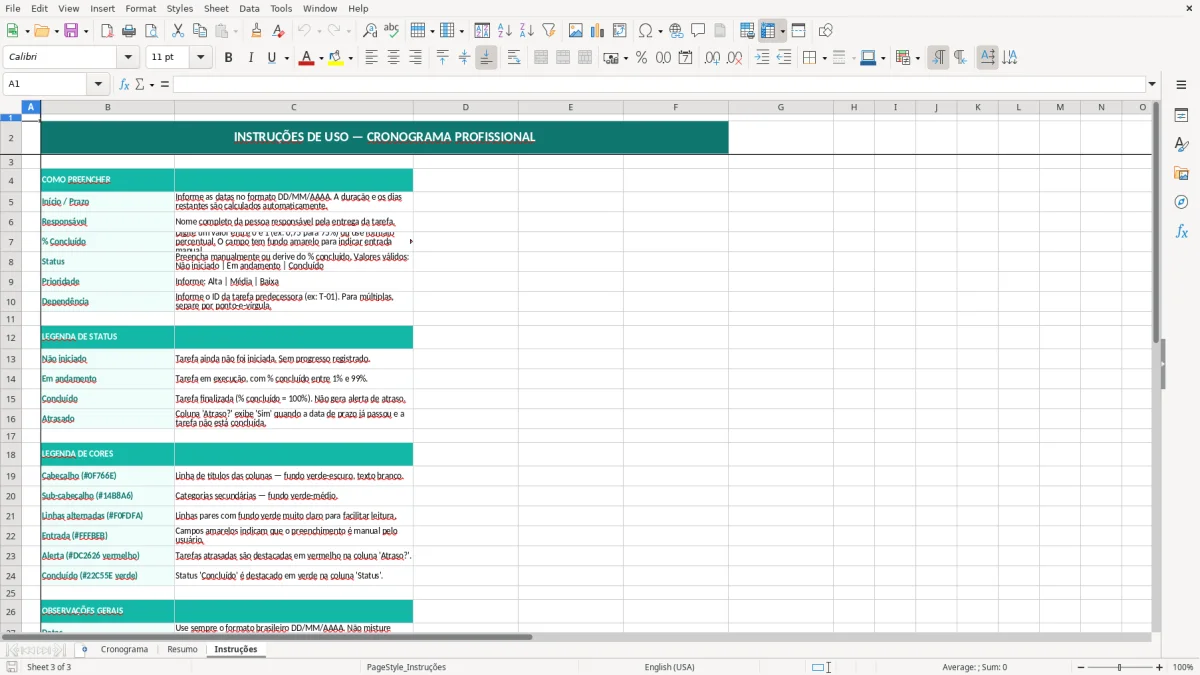Toggle Underline formatting
1200x675 pixels.
[271, 58]
